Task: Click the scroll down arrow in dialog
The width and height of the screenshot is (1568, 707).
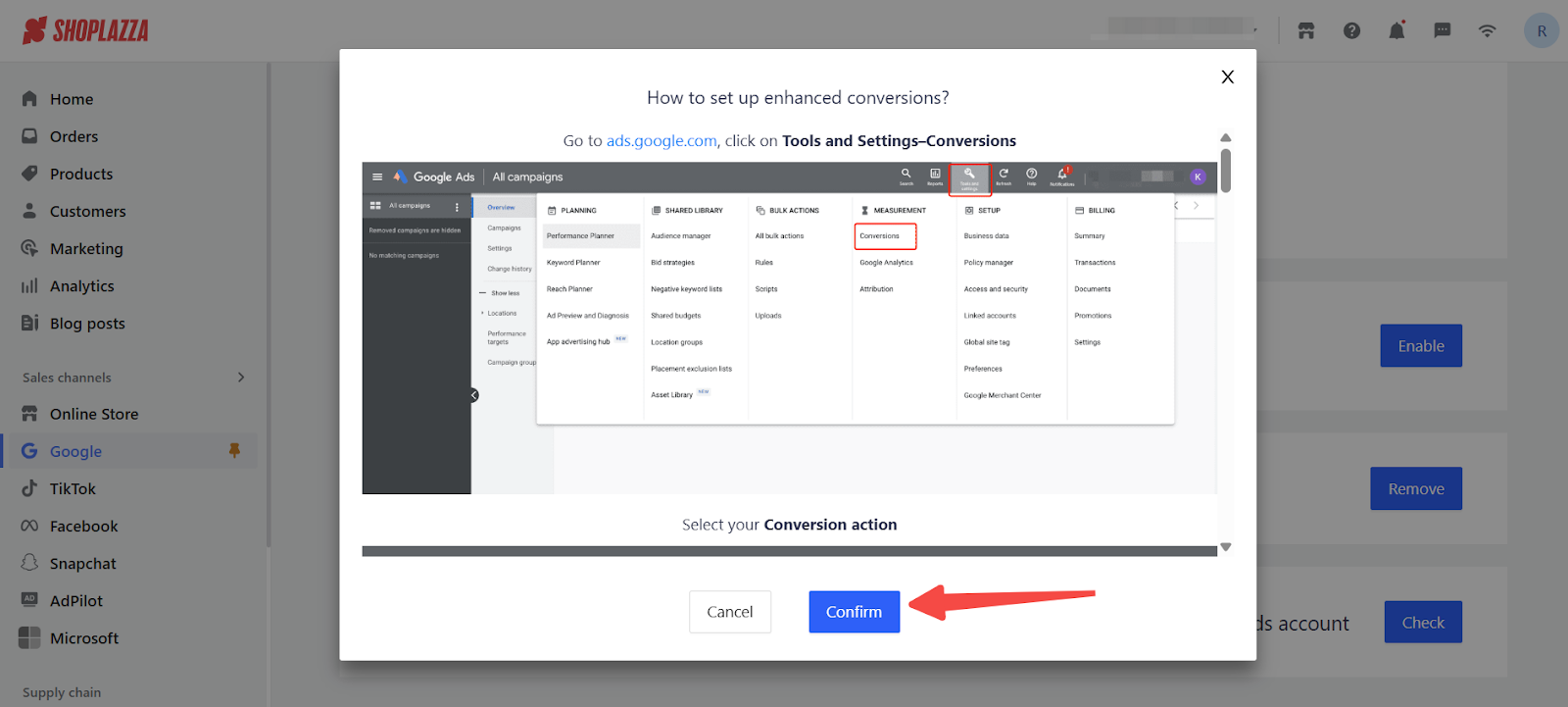Action: click(1225, 547)
